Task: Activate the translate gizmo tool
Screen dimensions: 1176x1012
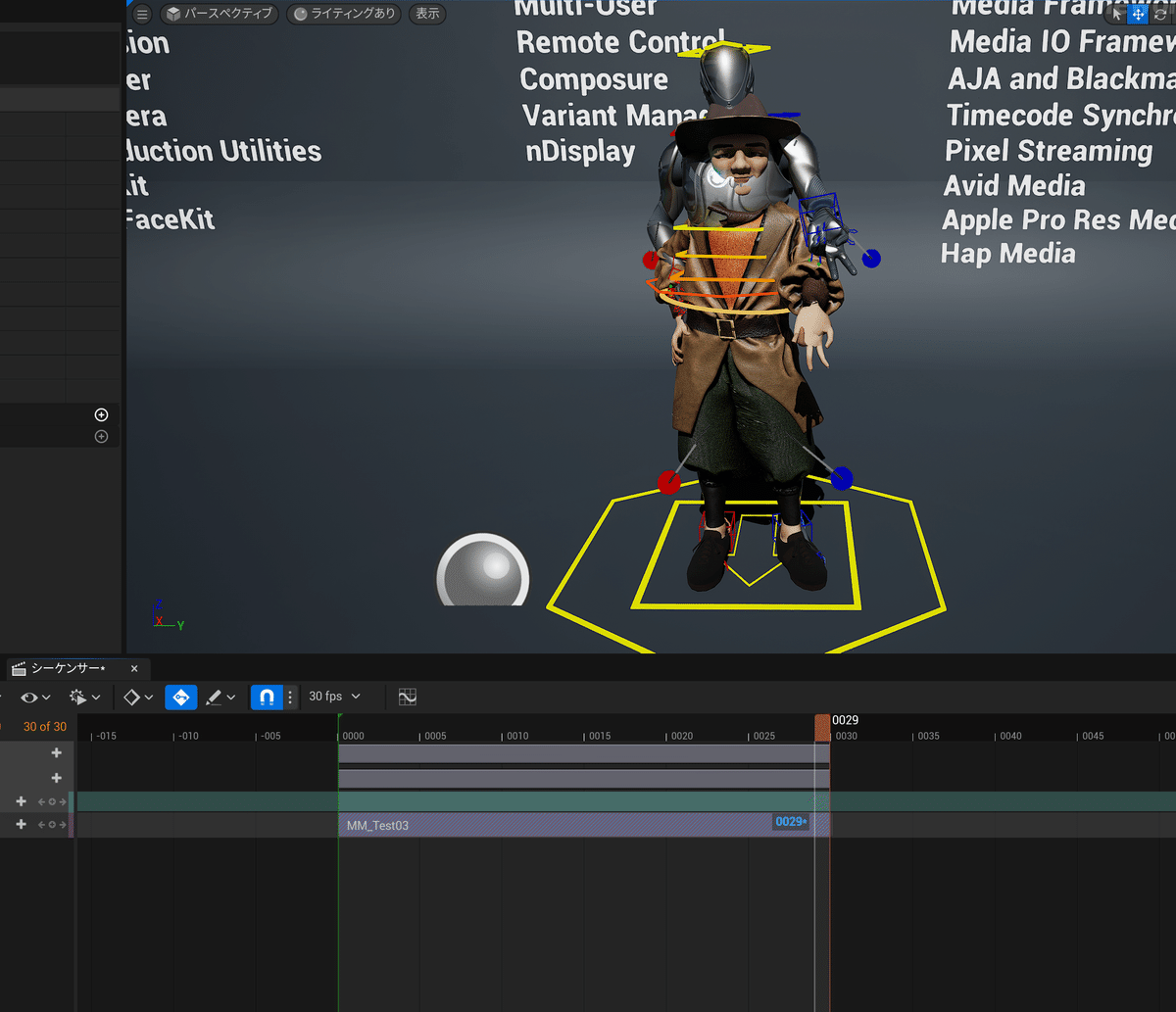Action: pyautogui.click(x=1138, y=14)
